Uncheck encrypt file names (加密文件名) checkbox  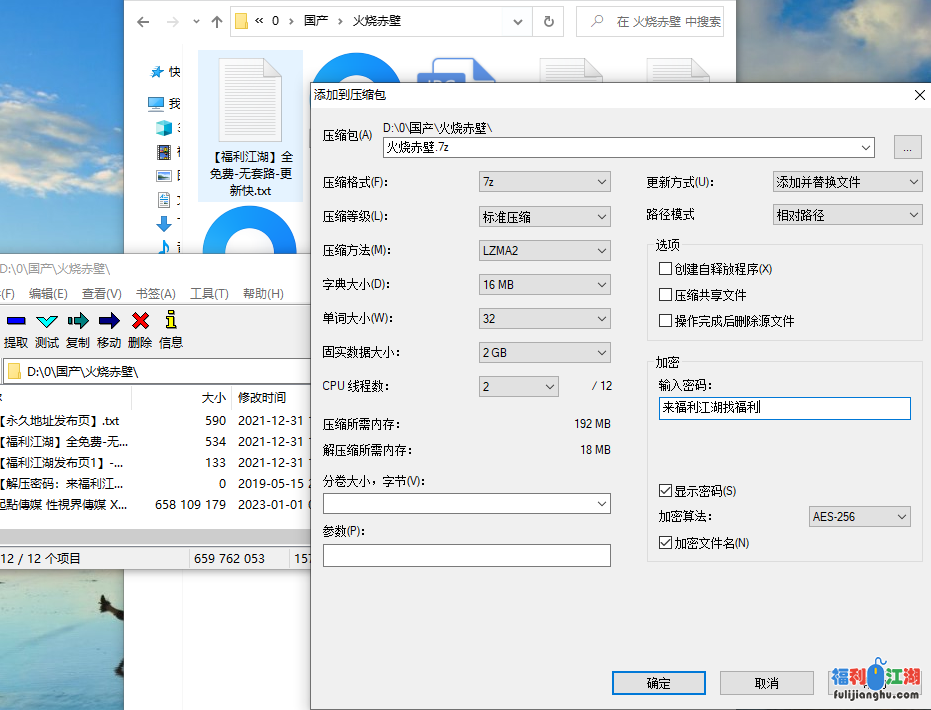666,543
